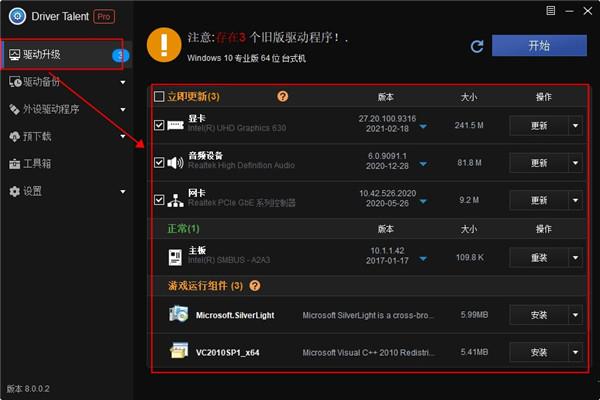Toggle the 立即更新(3) select-all checkbox
The width and height of the screenshot is (600, 400).
[159, 96]
